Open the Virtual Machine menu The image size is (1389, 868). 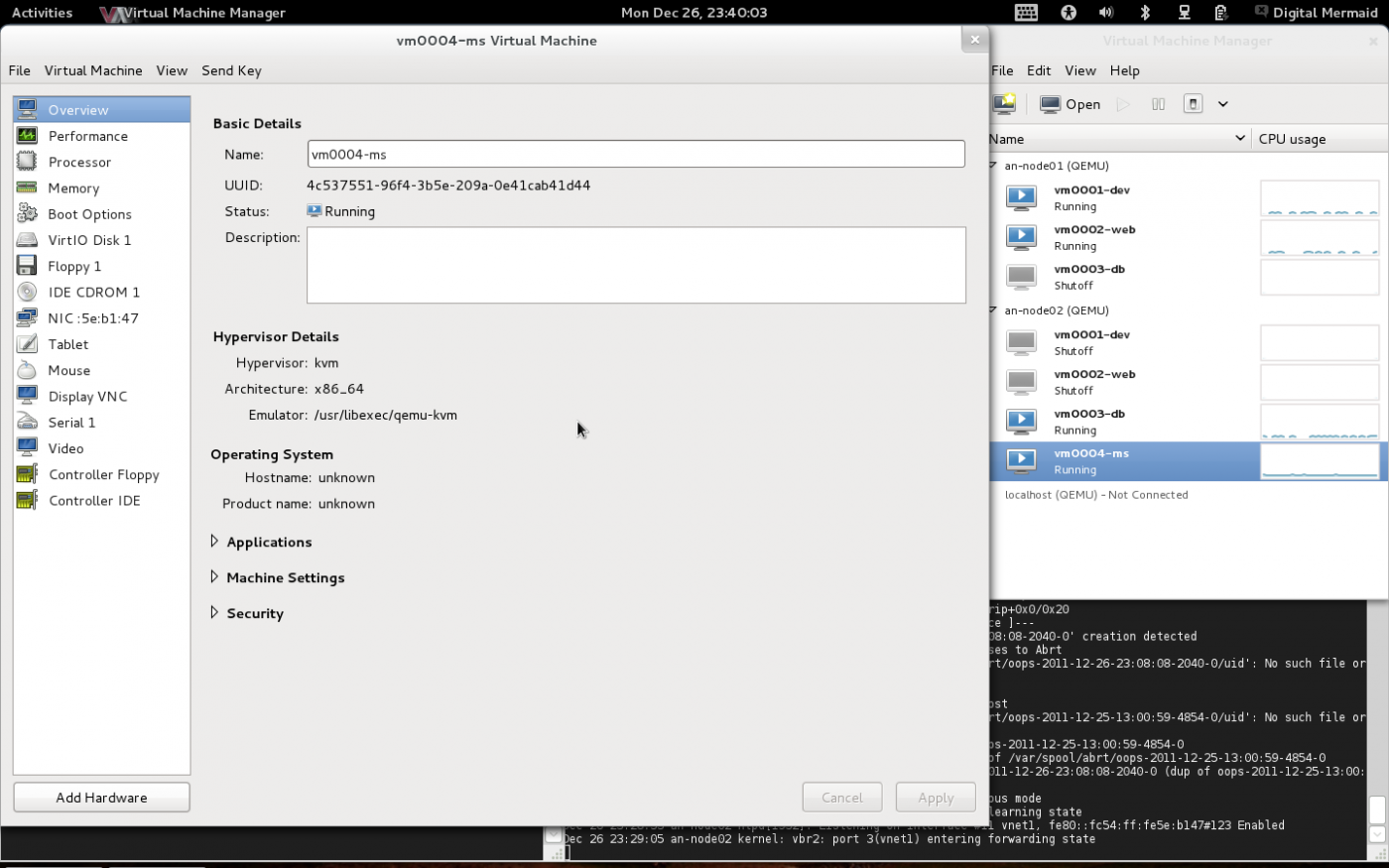tap(93, 70)
